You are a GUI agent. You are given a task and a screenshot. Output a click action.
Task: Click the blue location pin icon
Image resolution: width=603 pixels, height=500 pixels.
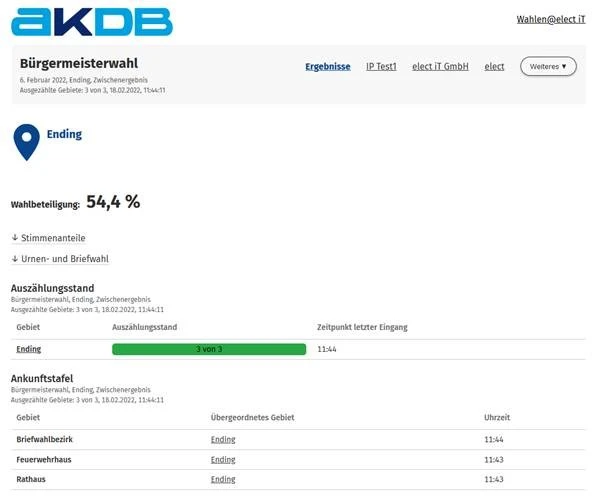point(26,142)
